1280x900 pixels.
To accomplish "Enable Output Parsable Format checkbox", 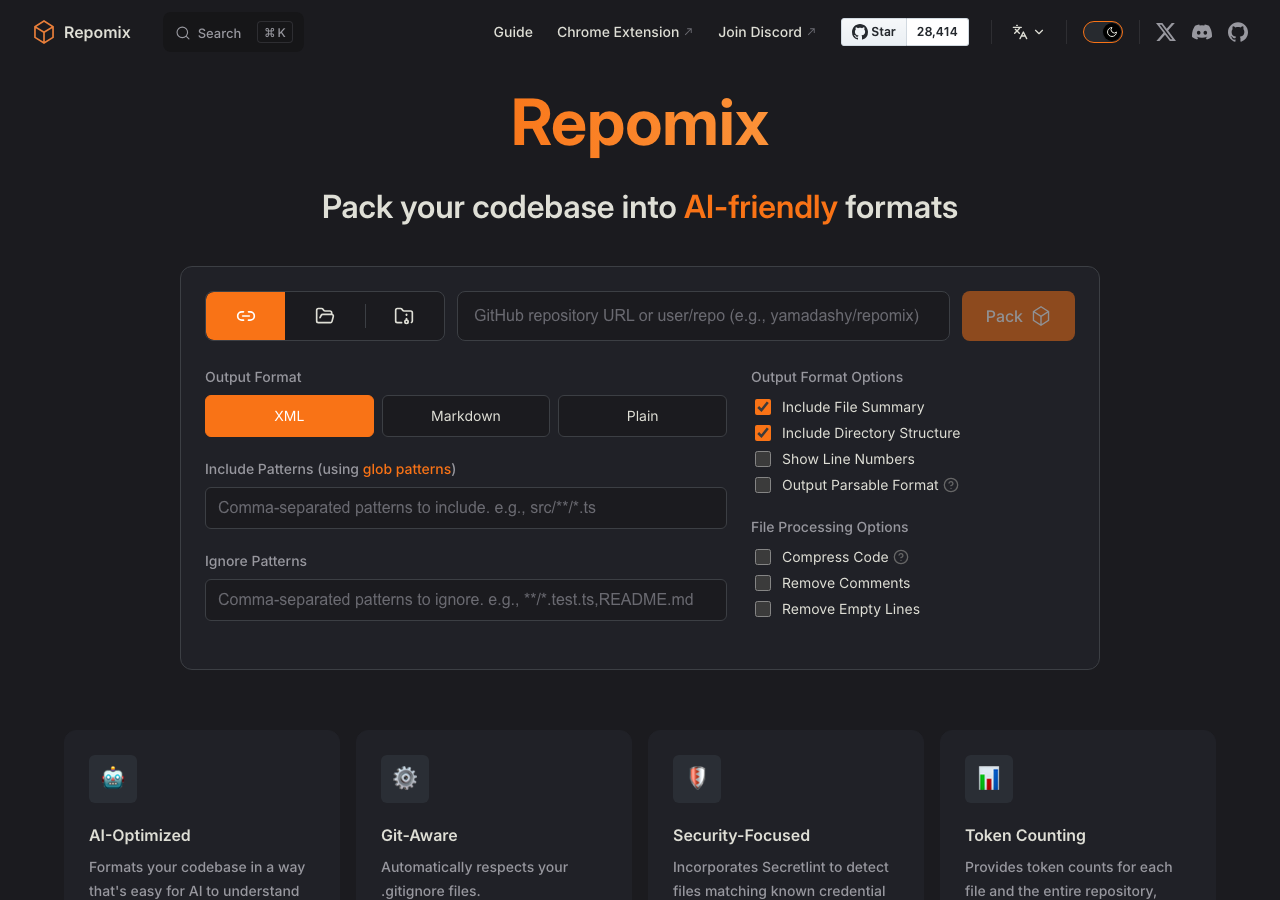I will (x=763, y=485).
